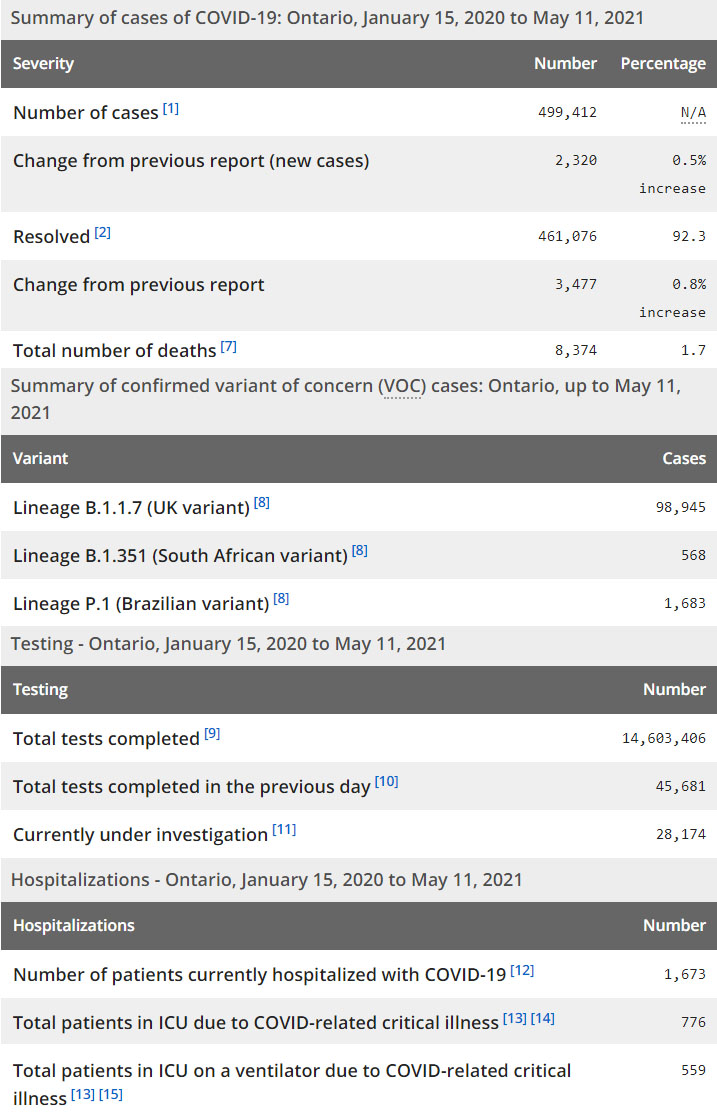The height and width of the screenshot is (1113, 717).
Task: Click the Severity column header
Action: (x=44, y=64)
